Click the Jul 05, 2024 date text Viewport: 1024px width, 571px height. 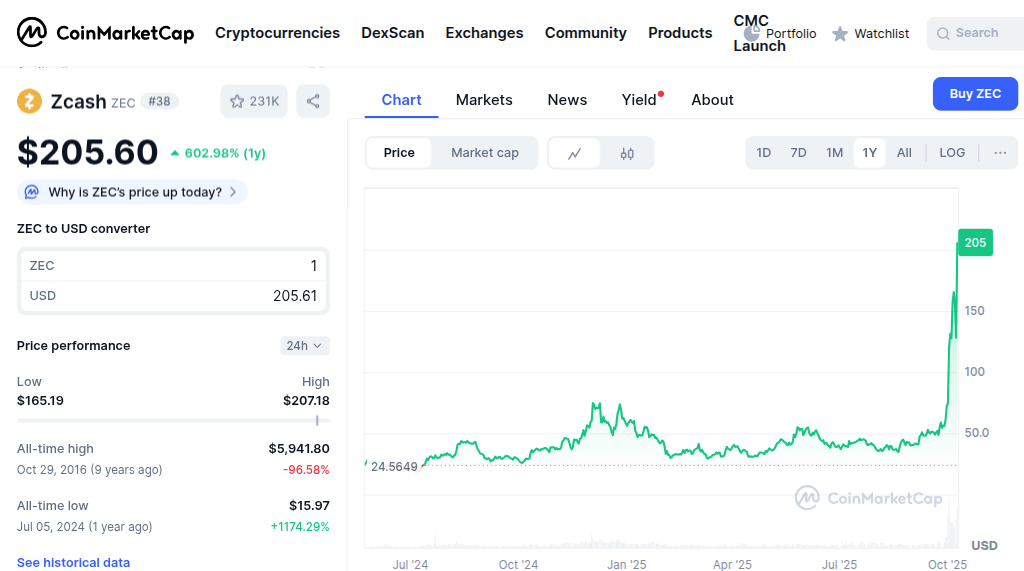coord(84,527)
